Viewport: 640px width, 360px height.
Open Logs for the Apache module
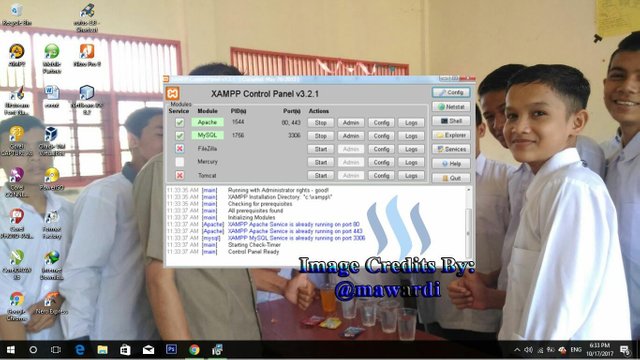(x=411, y=122)
